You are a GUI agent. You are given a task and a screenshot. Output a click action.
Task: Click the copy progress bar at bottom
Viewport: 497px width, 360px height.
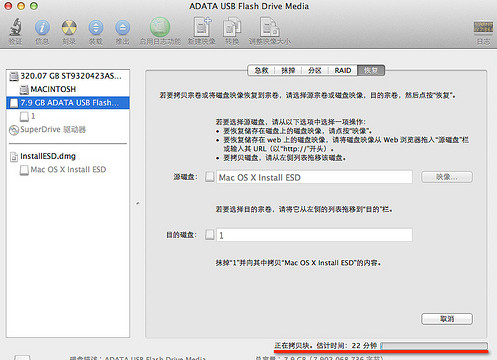point(434,346)
